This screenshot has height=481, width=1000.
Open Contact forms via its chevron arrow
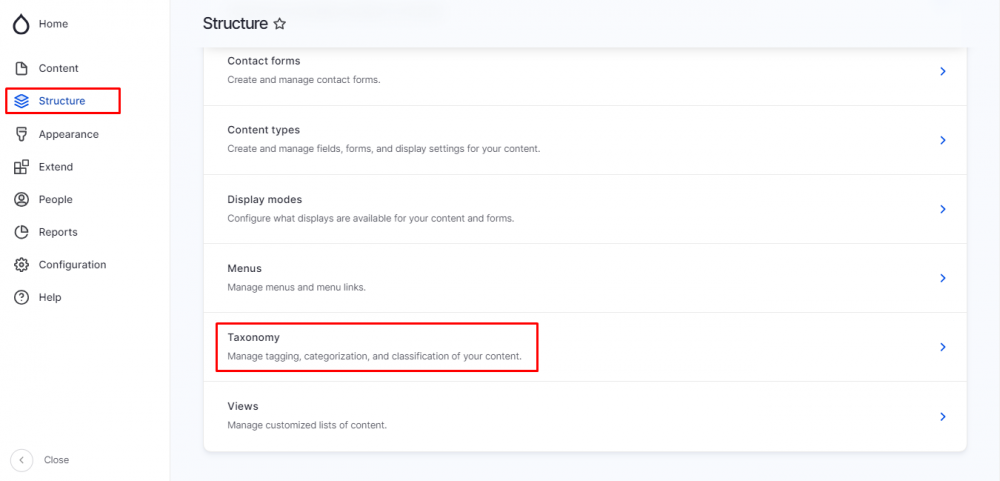[942, 72]
